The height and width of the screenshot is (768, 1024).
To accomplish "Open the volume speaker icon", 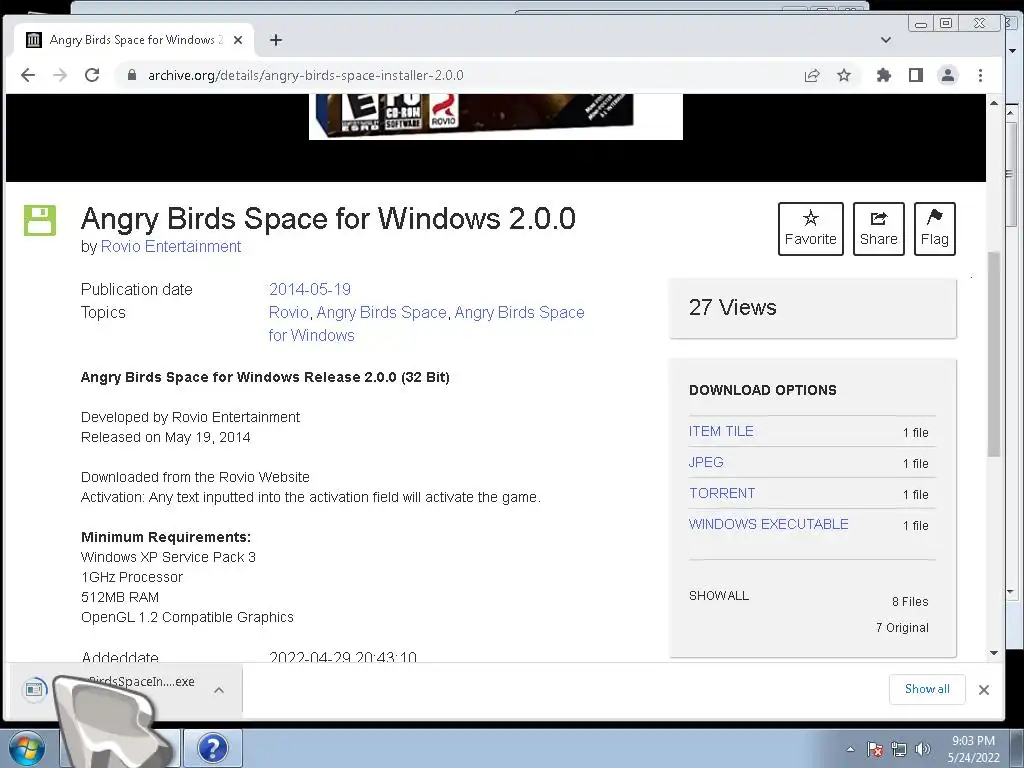I will coord(922,749).
